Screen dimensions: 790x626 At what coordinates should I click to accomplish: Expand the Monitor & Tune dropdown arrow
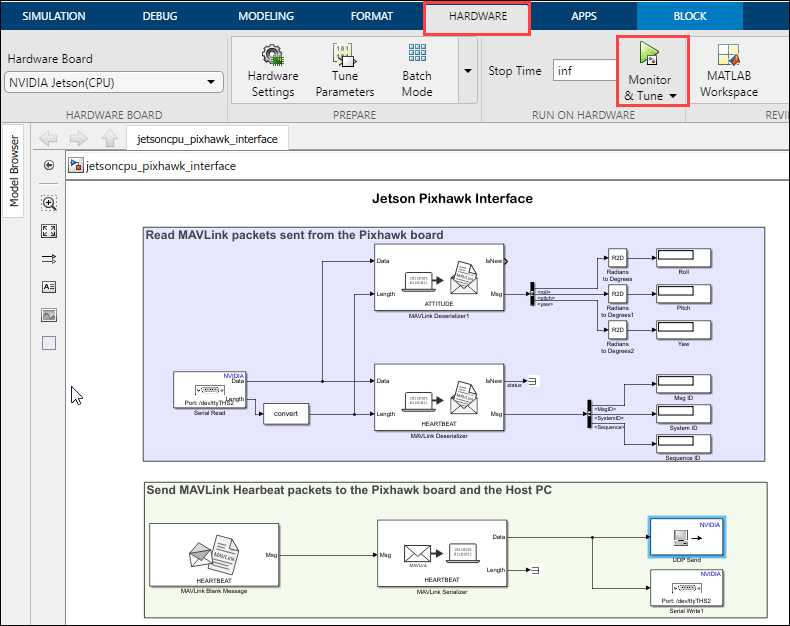[x=673, y=96]
